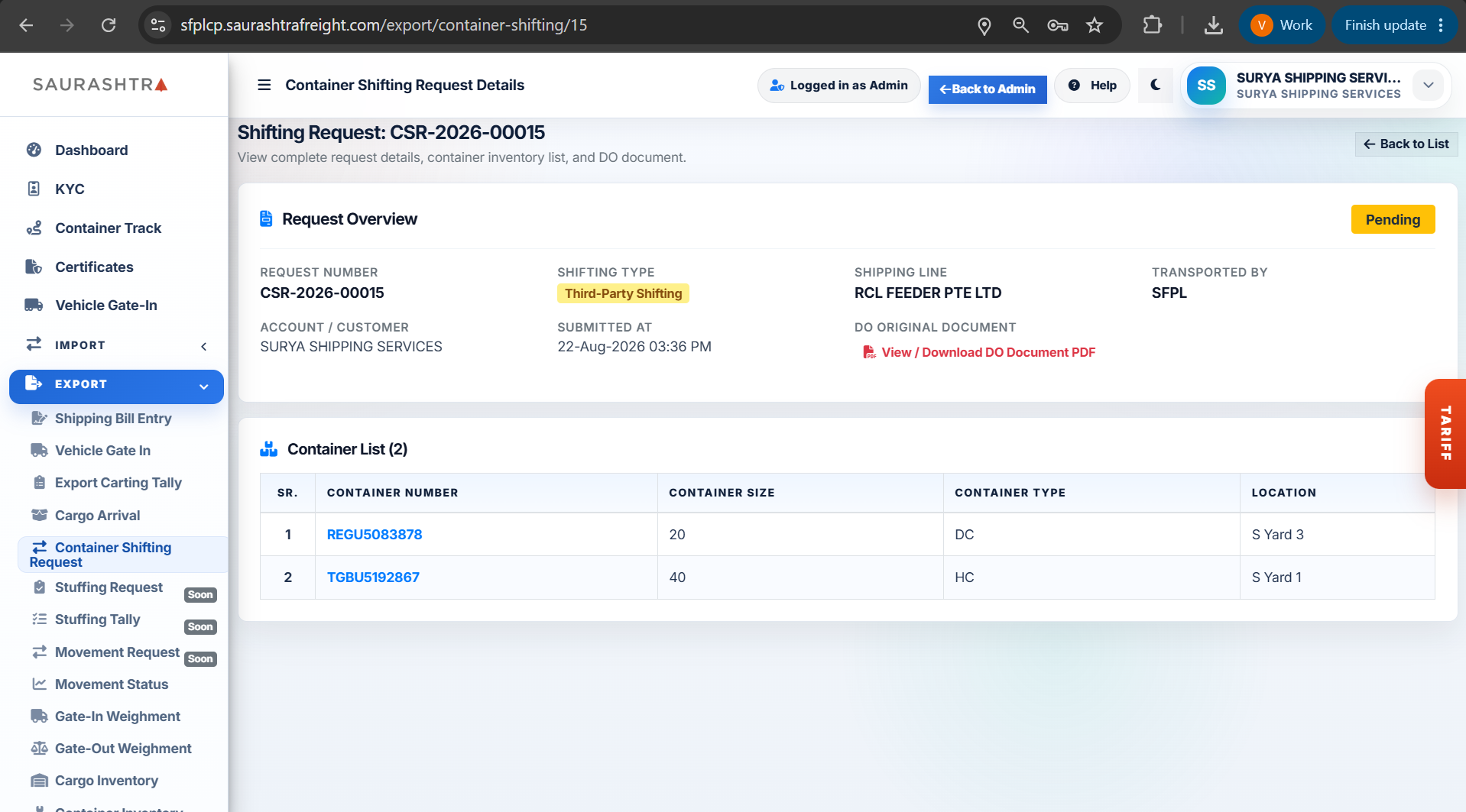The width and height of the screenshot is (1466, 812).
Task: Open Container Track in the sidebar
Action: click(108, 228)
